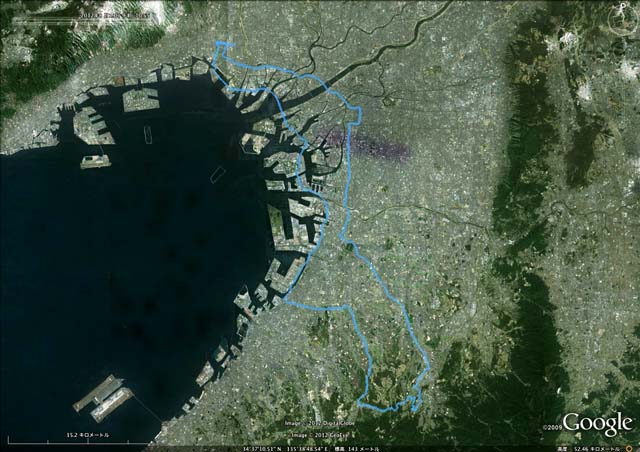Click the outlined rectangular area in bay
The image size is (640, 452).
(x=218, y=174)
